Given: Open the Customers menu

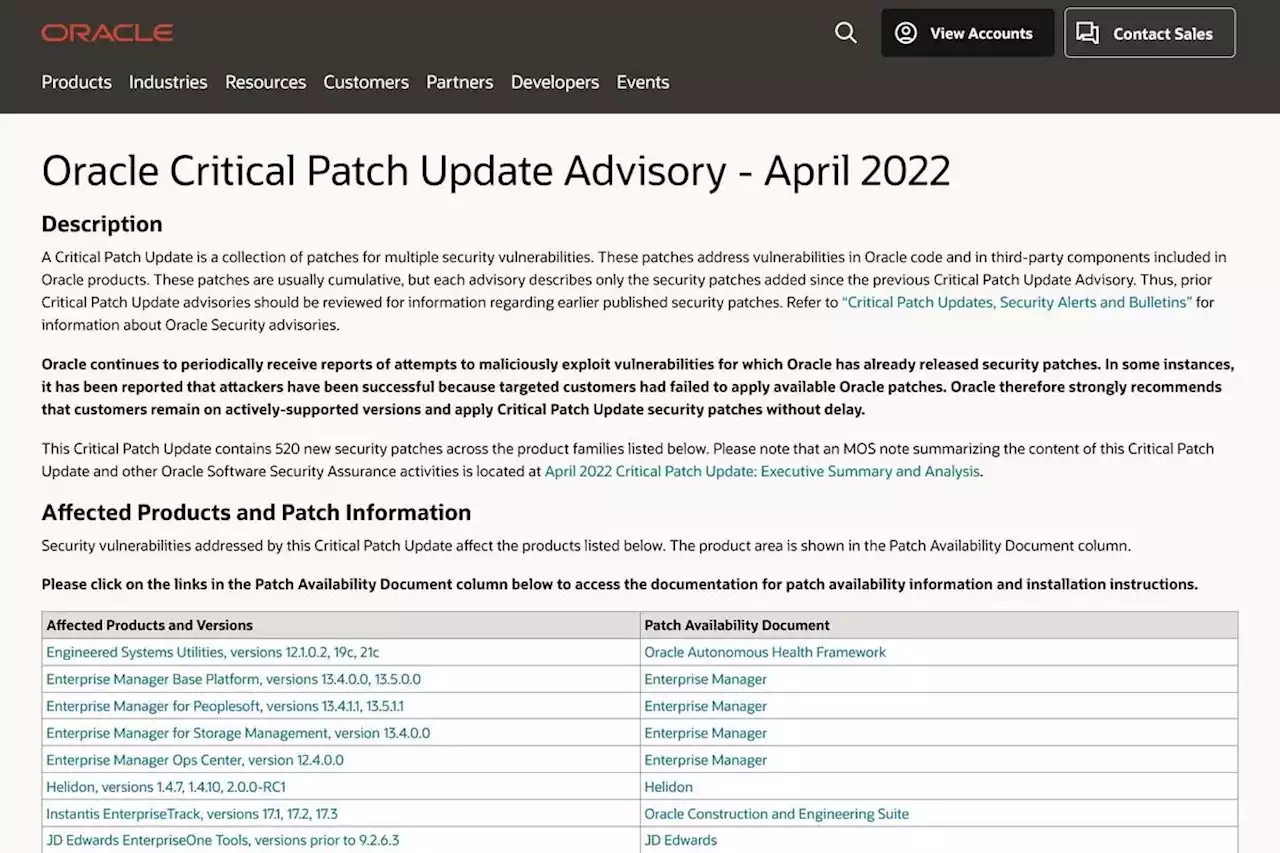Looking at the screenshot, I should pyautogui.click(x=366, y=82).
